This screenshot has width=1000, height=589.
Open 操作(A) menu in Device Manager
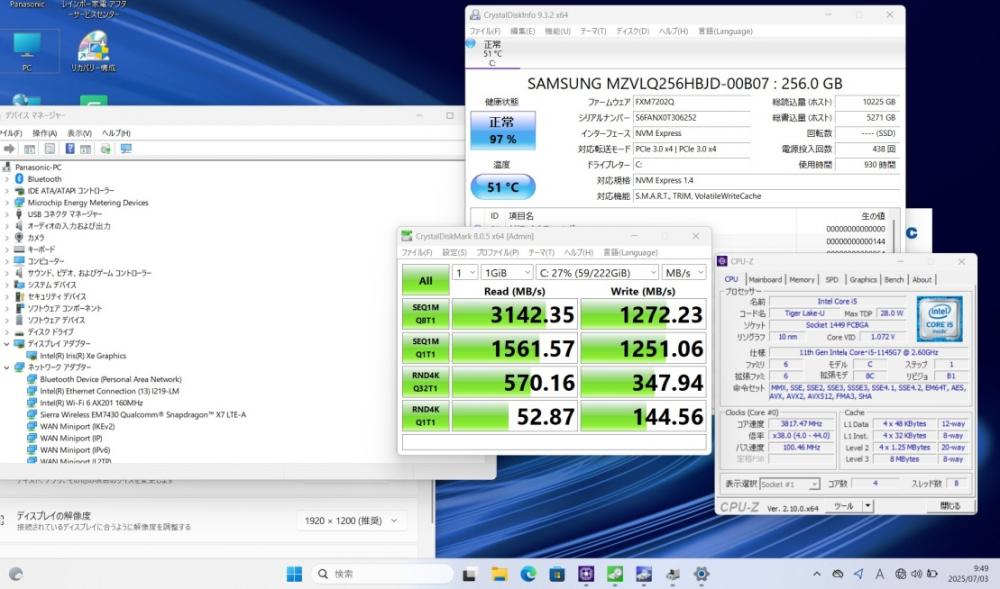pos(44,133)
